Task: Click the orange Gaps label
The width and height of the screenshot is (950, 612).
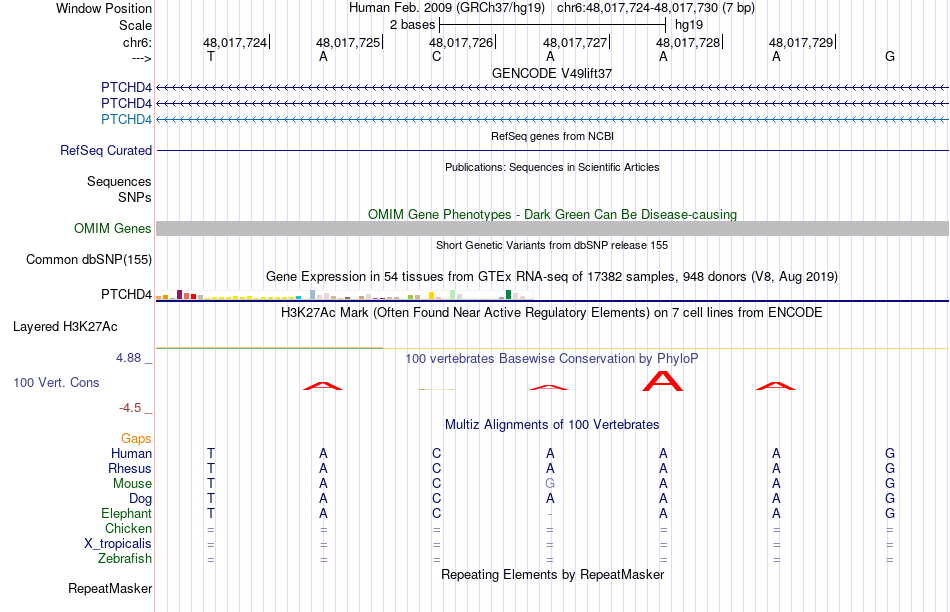Action: (136, 438)
